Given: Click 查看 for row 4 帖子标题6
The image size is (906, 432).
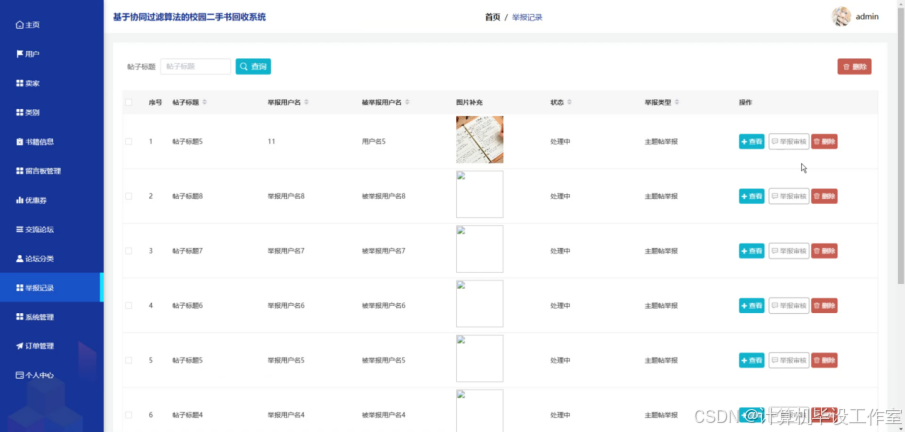Looking at the screenshot, I should pyautogui.click(x=751, y=306).
